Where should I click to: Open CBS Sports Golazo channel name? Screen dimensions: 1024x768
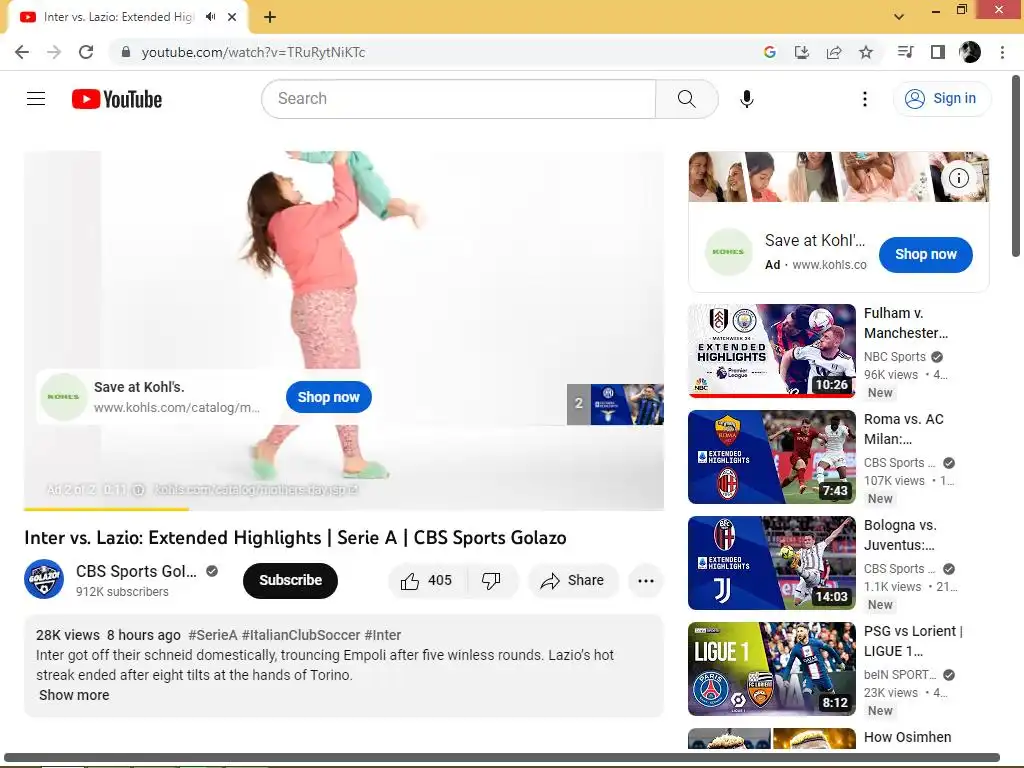[136, 571]
